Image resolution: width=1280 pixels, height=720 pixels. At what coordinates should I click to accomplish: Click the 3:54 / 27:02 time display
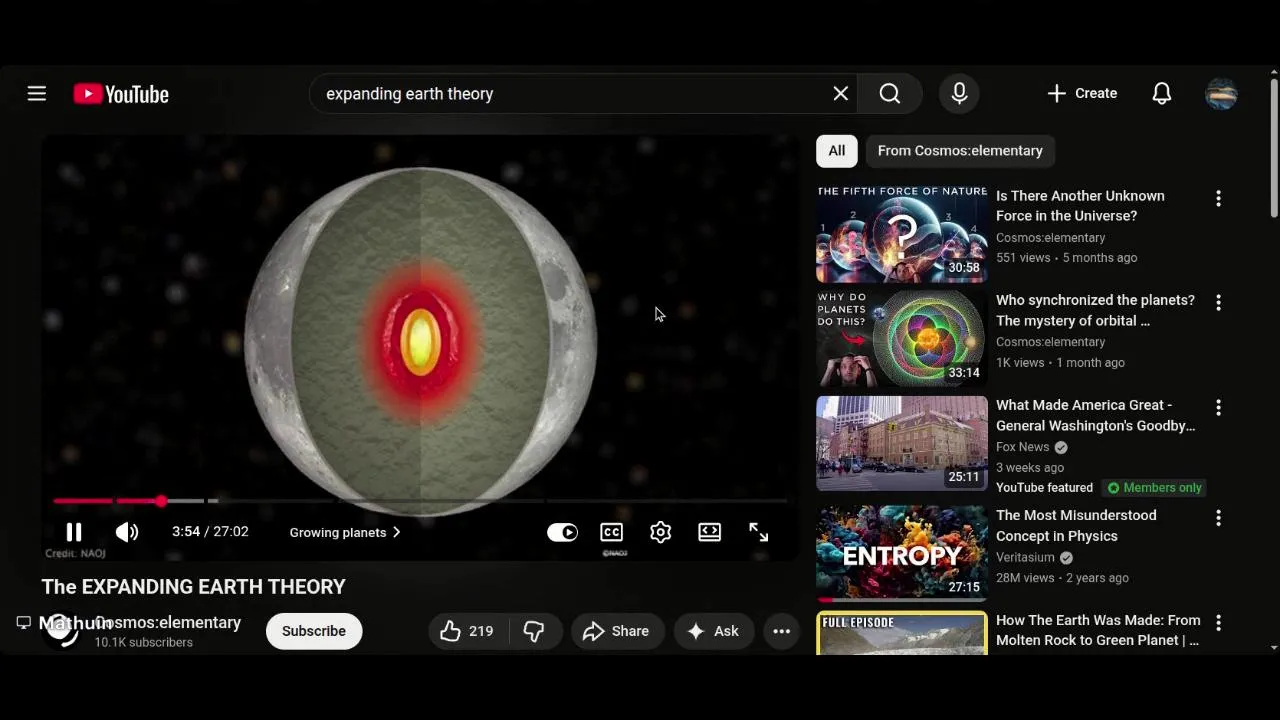click(210, 532)
